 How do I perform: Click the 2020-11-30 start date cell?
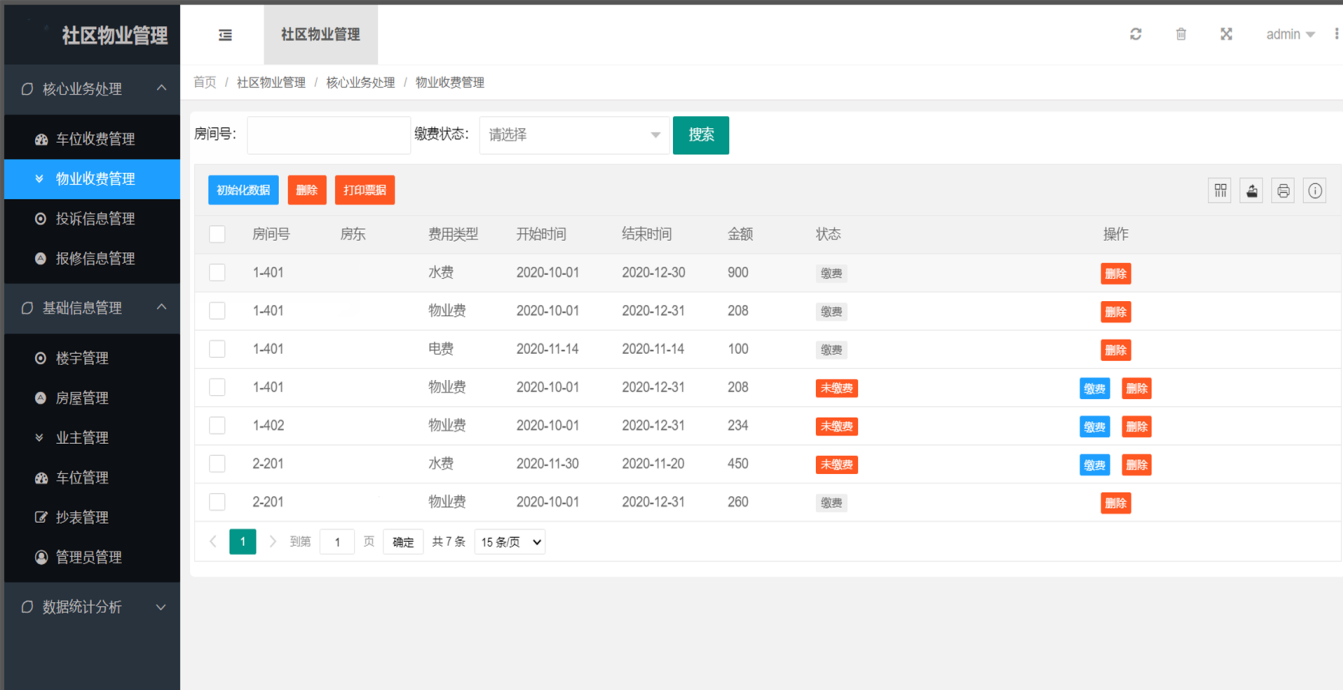coord(547,464)
